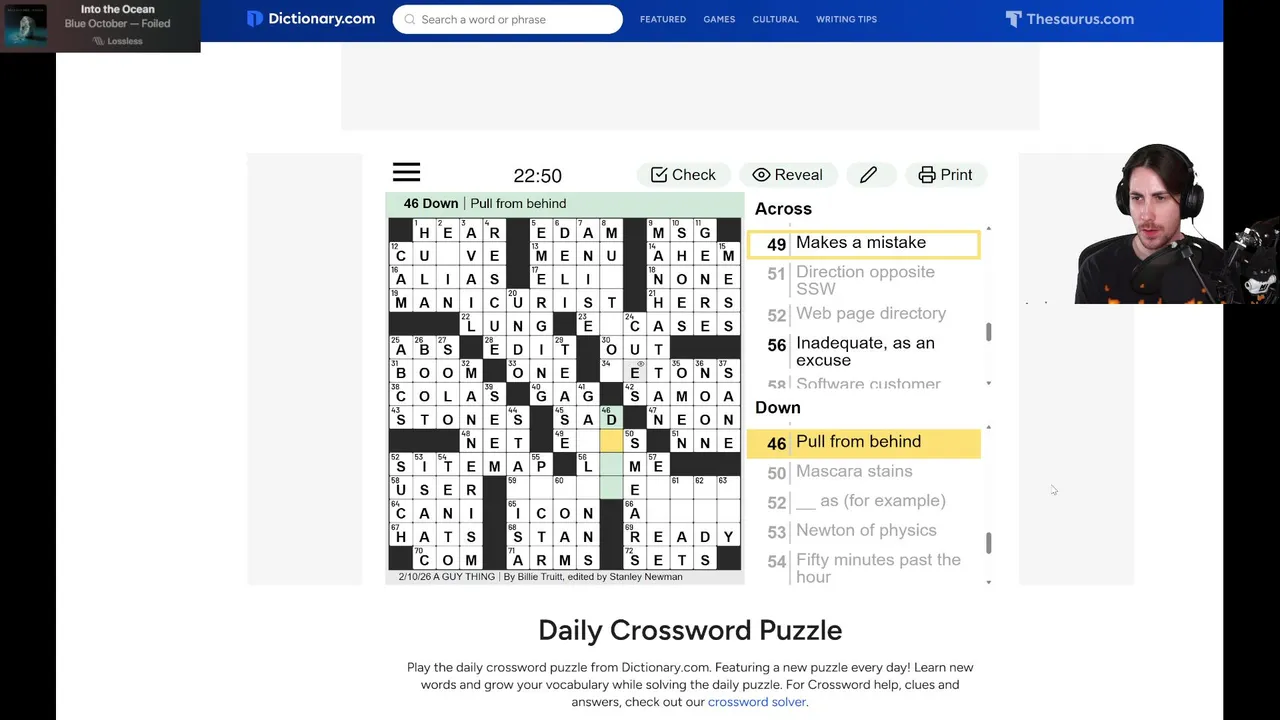1280x720 pixels.
Task: Open the Thesaurus.com link
Action: coord(1069,19)
